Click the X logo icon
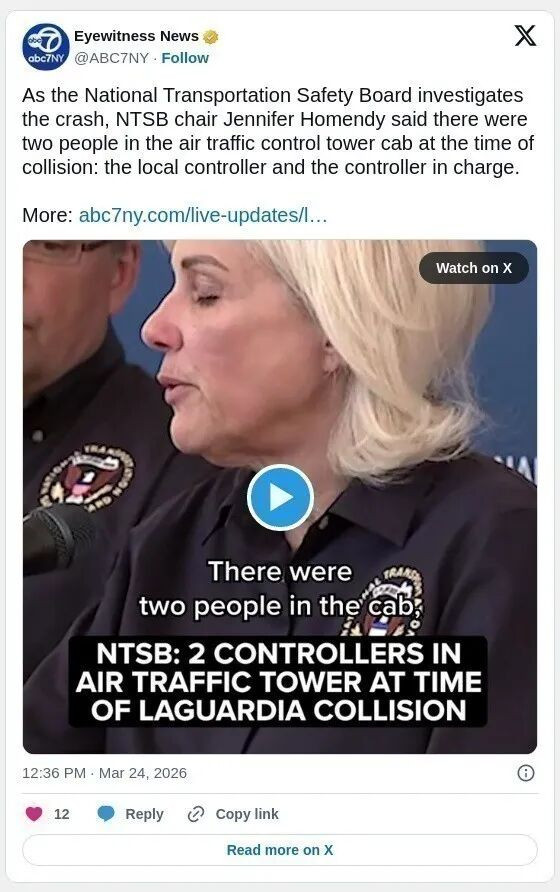560x892 pixels. 525,36
